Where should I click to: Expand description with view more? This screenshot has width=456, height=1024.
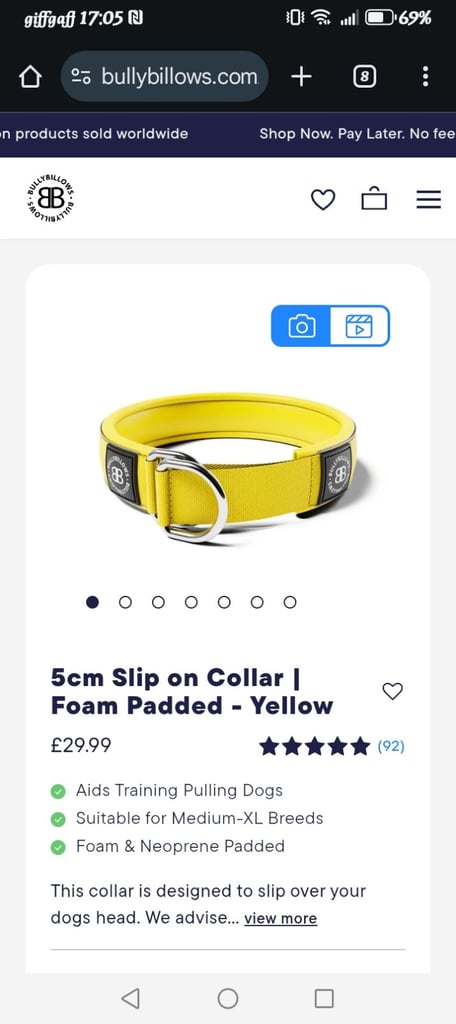pos(280,918)
